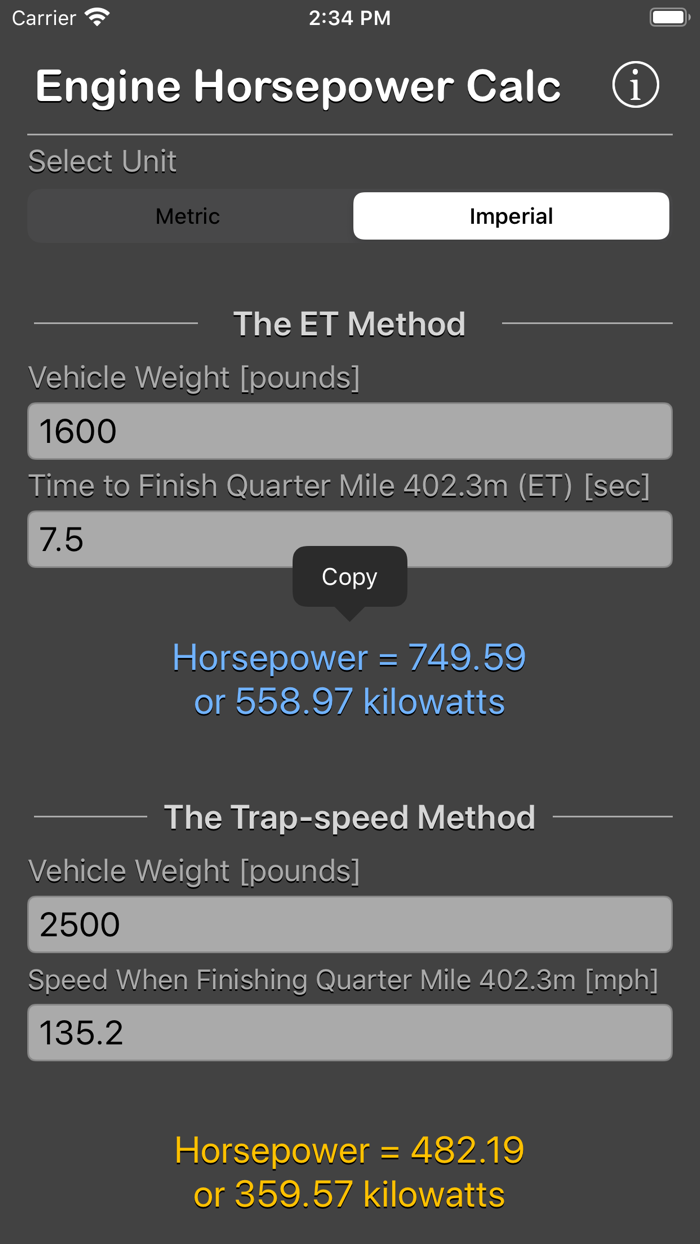Tap the ET Method section heading

click(x=350, y=324)
